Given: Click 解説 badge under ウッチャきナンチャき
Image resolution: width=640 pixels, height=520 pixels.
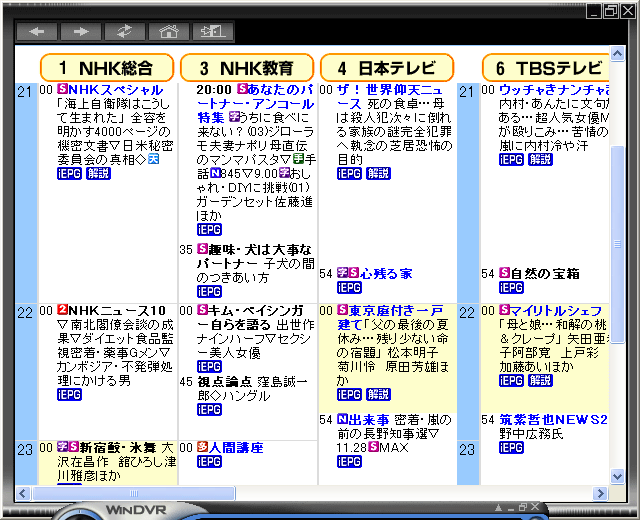Looking at the screenshot, I should click(540, 160).
